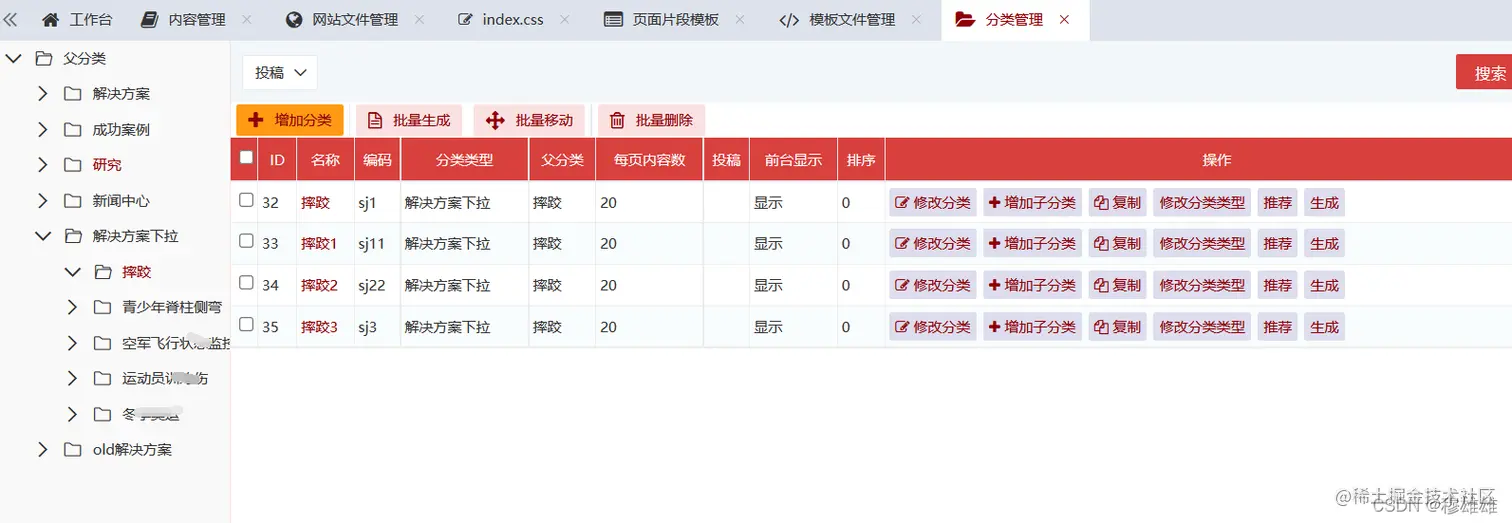The image size is (1512, 523).
Task: Open the 摔跤3 category name link
Action: (x=319, y=327)
